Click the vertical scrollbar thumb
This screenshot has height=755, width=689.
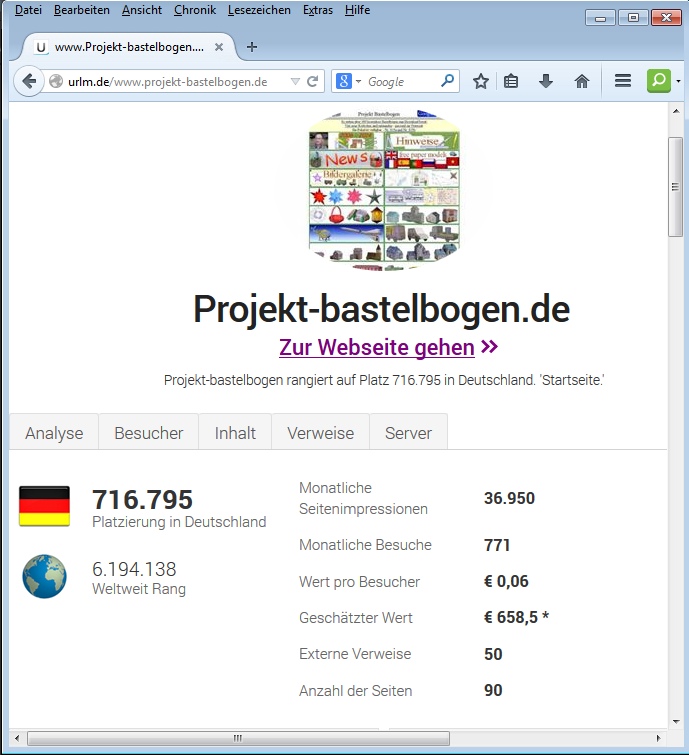click(676, 187)
